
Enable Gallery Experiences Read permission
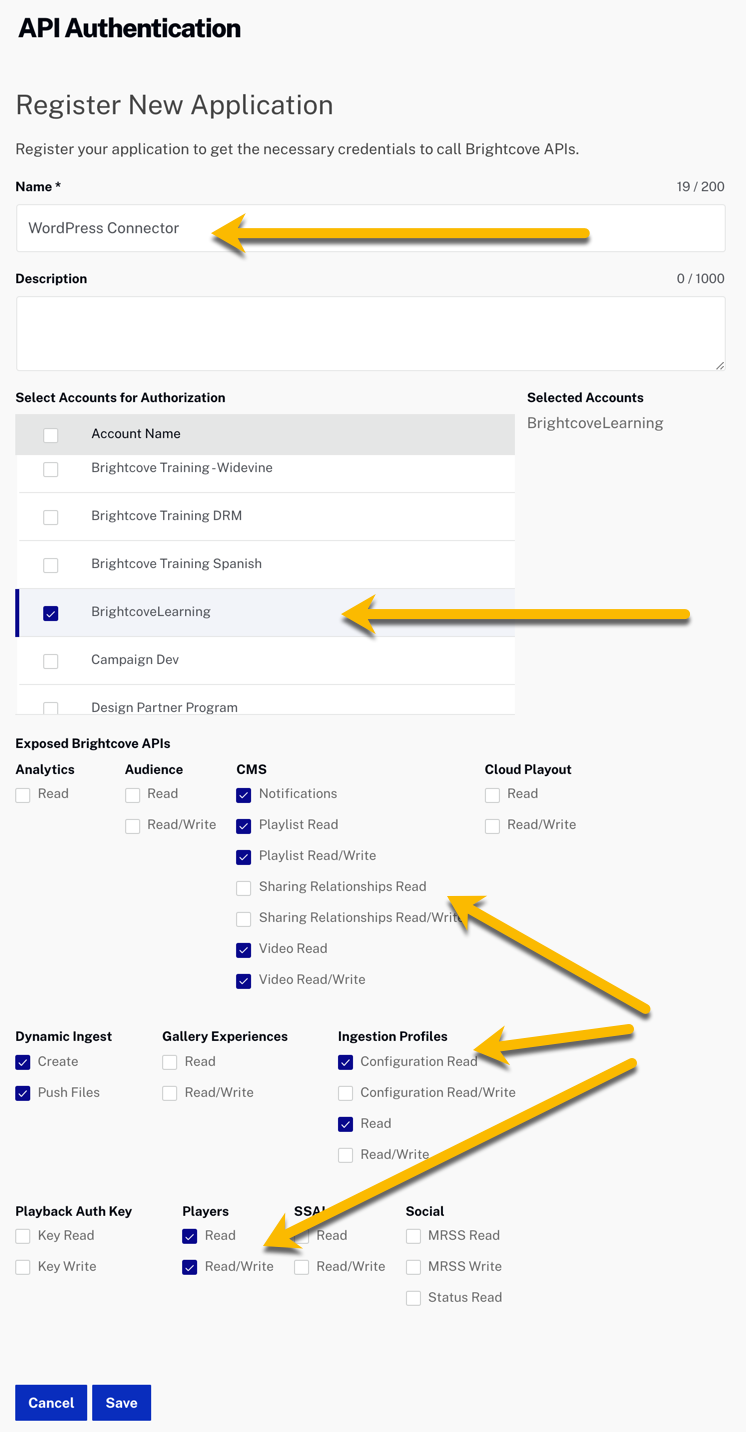pos(169,1062)
